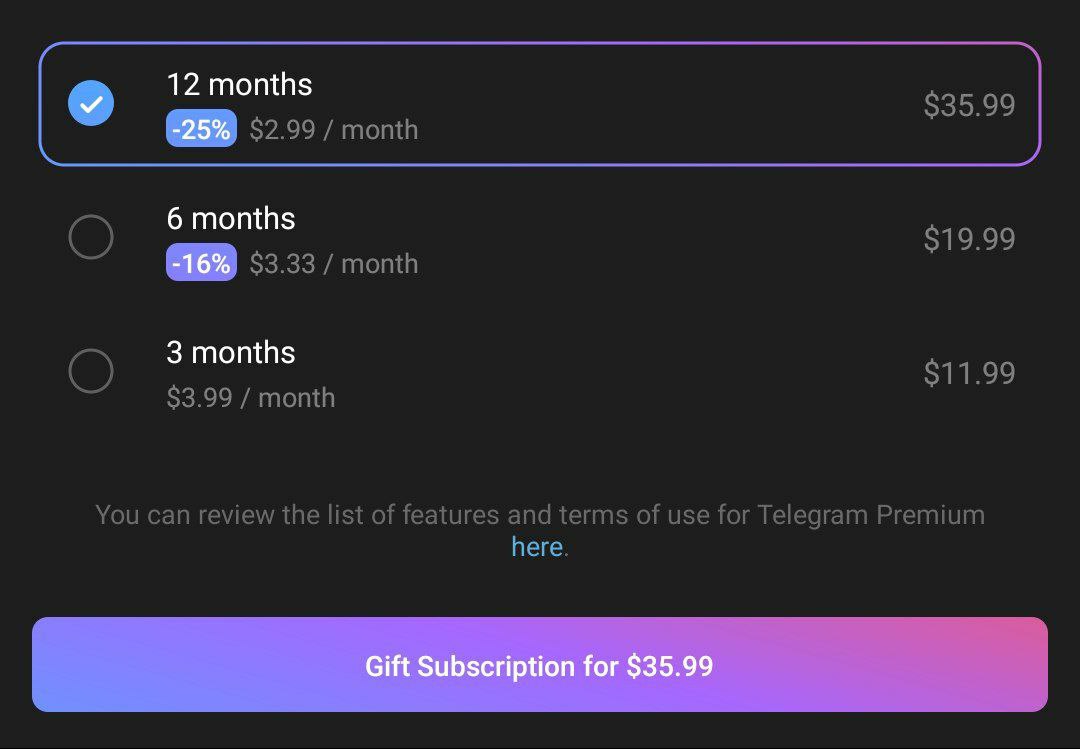This screenshot has height=749, width=1080.
Task: Click the $35.99 price in the 12 months row
Action: pyautogui.click(x=969, y=105)
